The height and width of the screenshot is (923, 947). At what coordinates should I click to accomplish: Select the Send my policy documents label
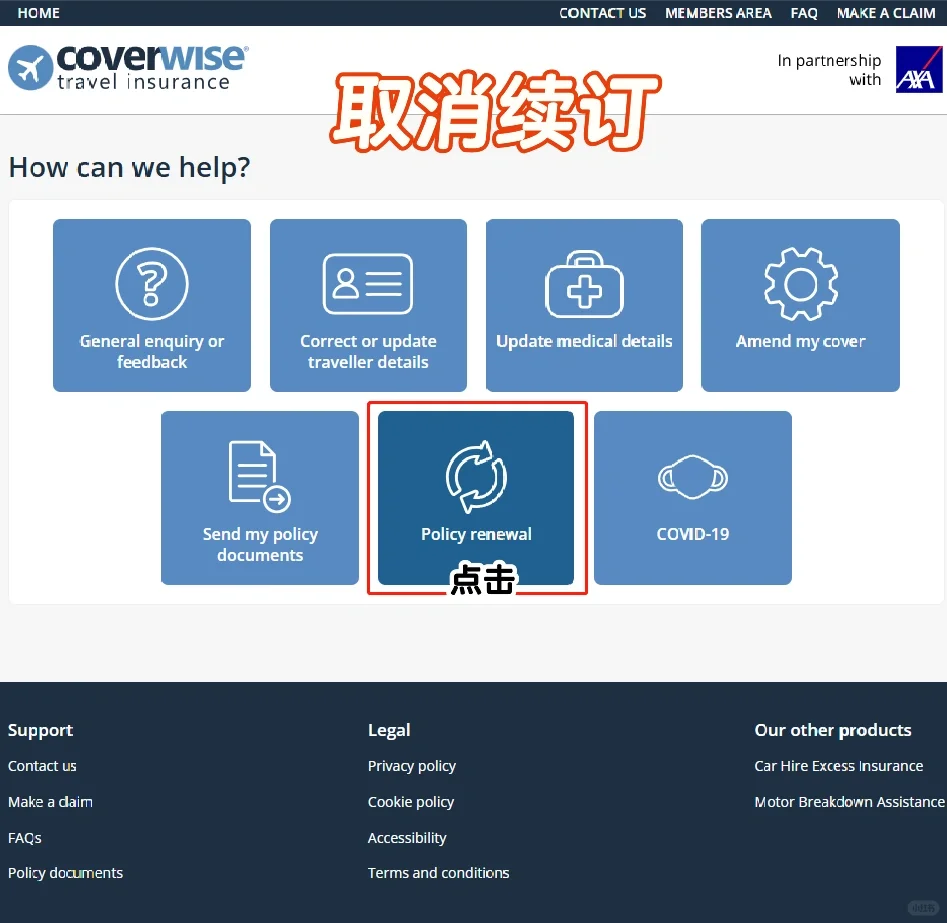point(260,544)
